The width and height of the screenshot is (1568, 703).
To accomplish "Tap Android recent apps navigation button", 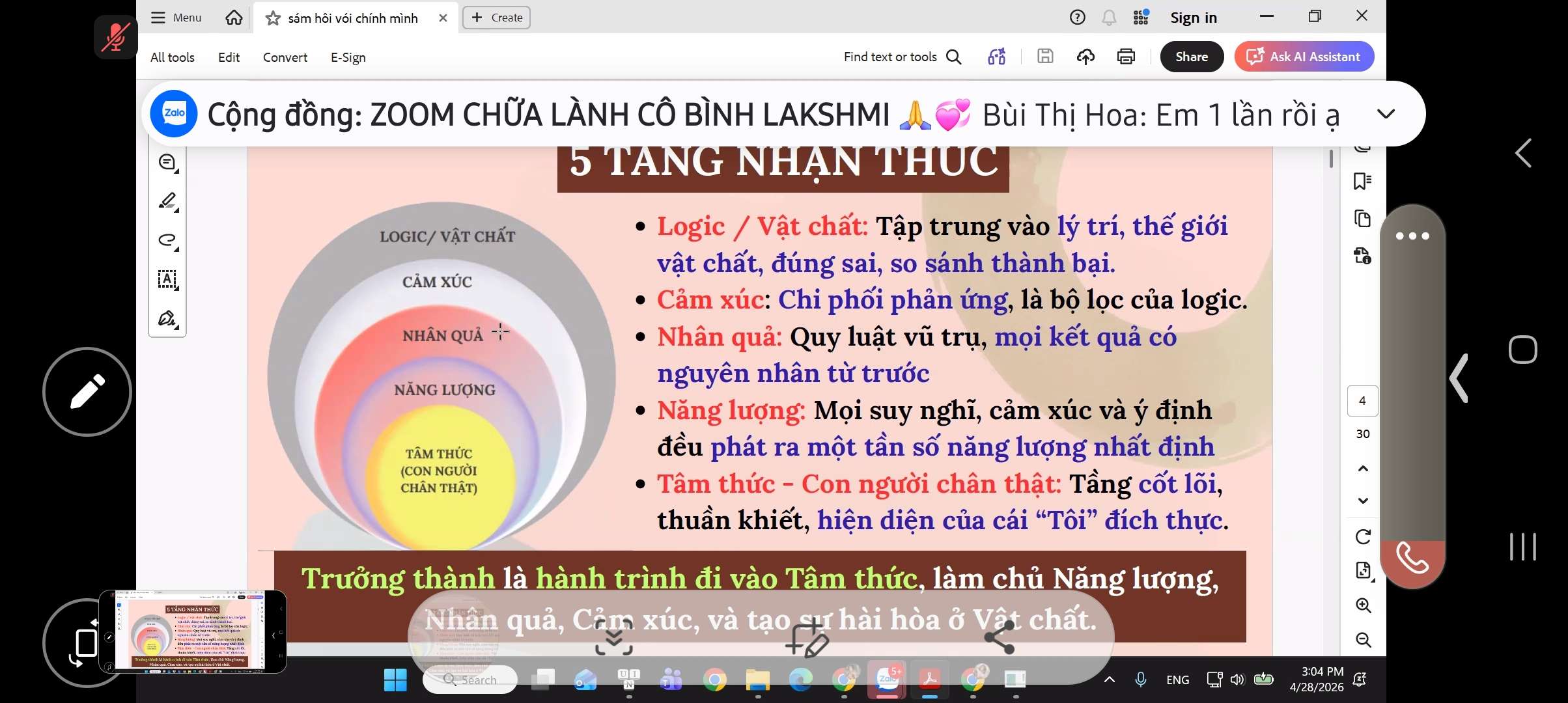I will [x=1523, y=546].
